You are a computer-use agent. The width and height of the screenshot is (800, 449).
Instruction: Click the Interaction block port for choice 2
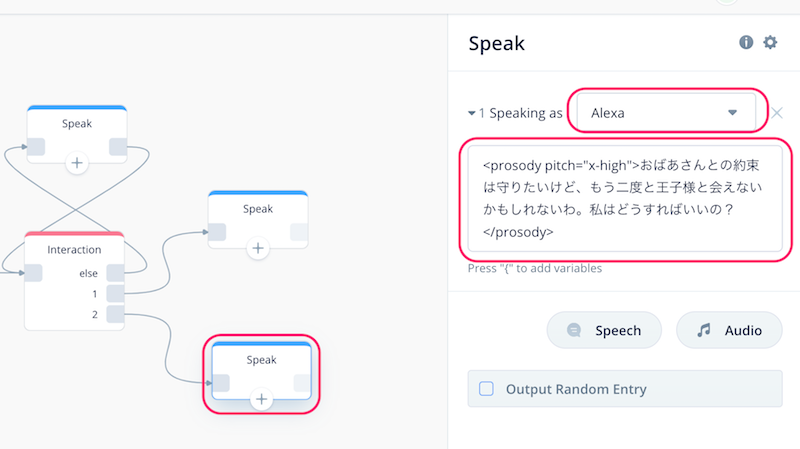(115, 314)
